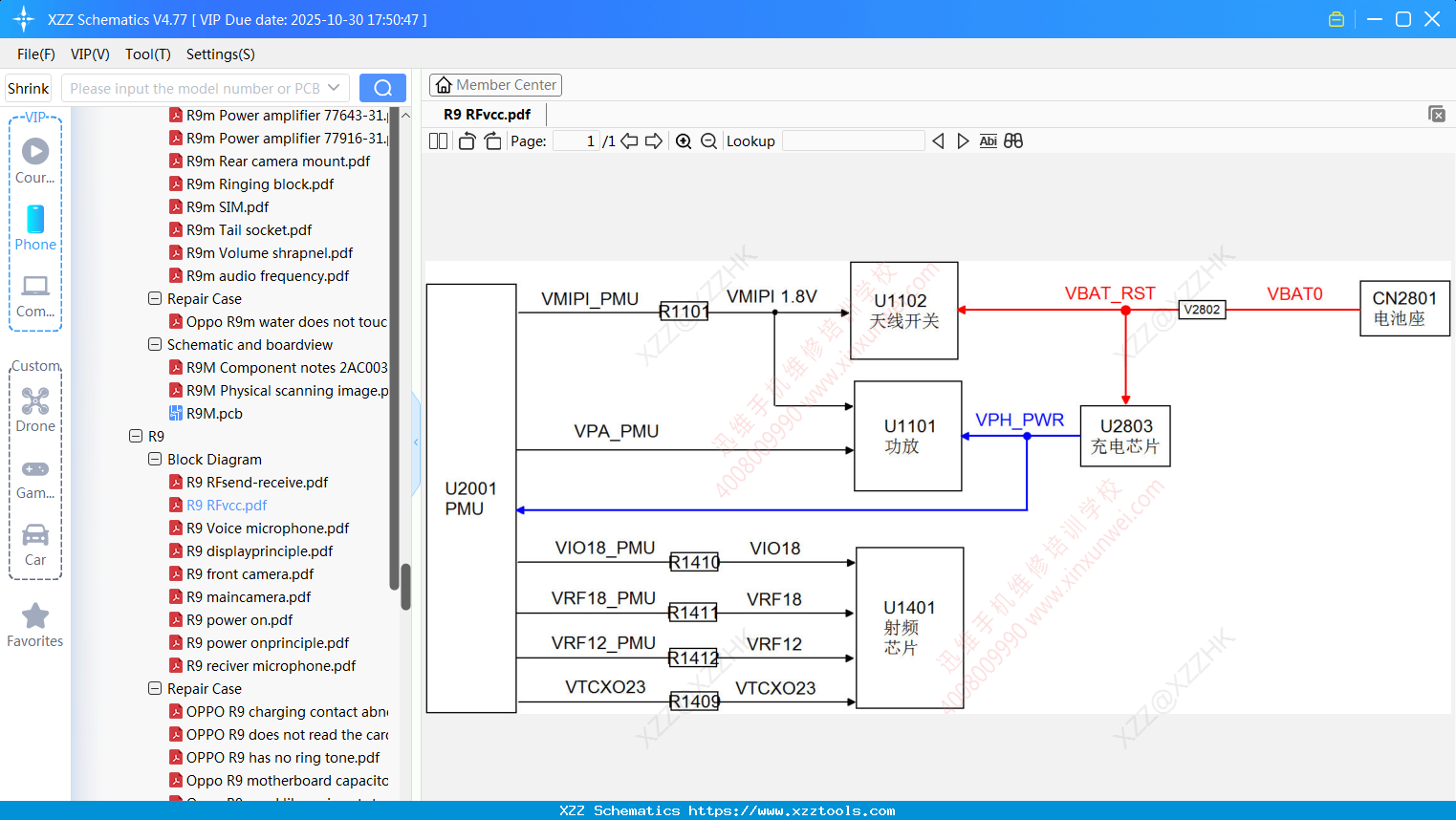The width and height of the screenshot is (1456, 820).
Task: Open the Settings(S) menu
Action: 221,54
